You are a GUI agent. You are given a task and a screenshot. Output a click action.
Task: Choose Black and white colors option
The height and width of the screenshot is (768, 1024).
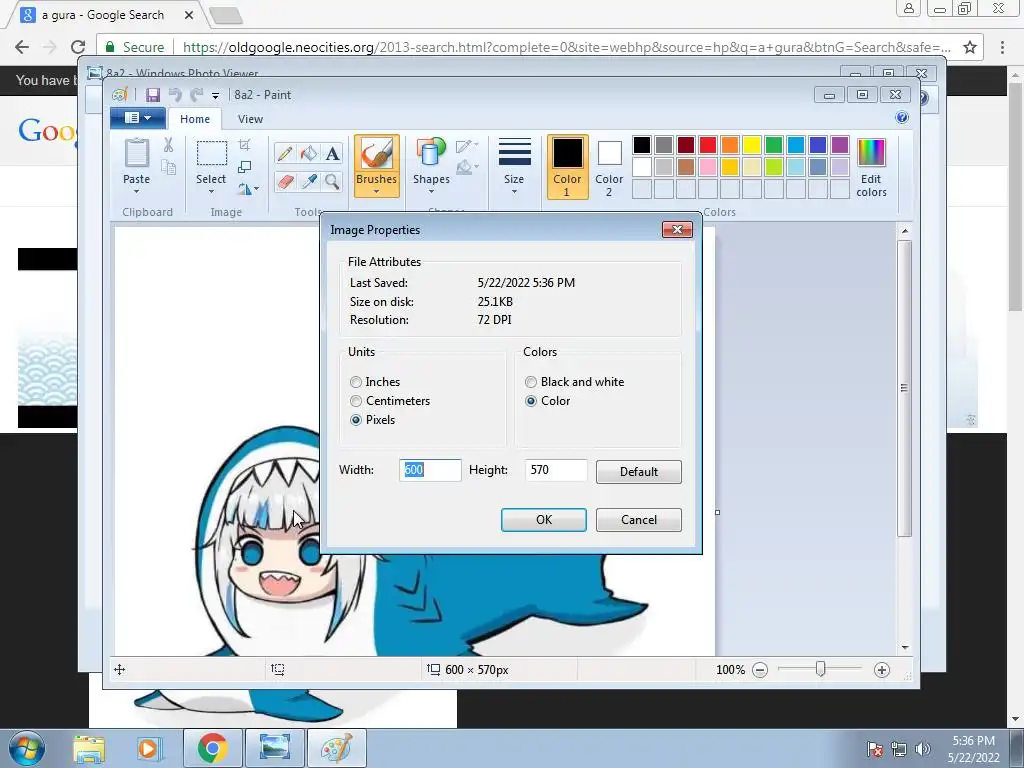(575, 382)
